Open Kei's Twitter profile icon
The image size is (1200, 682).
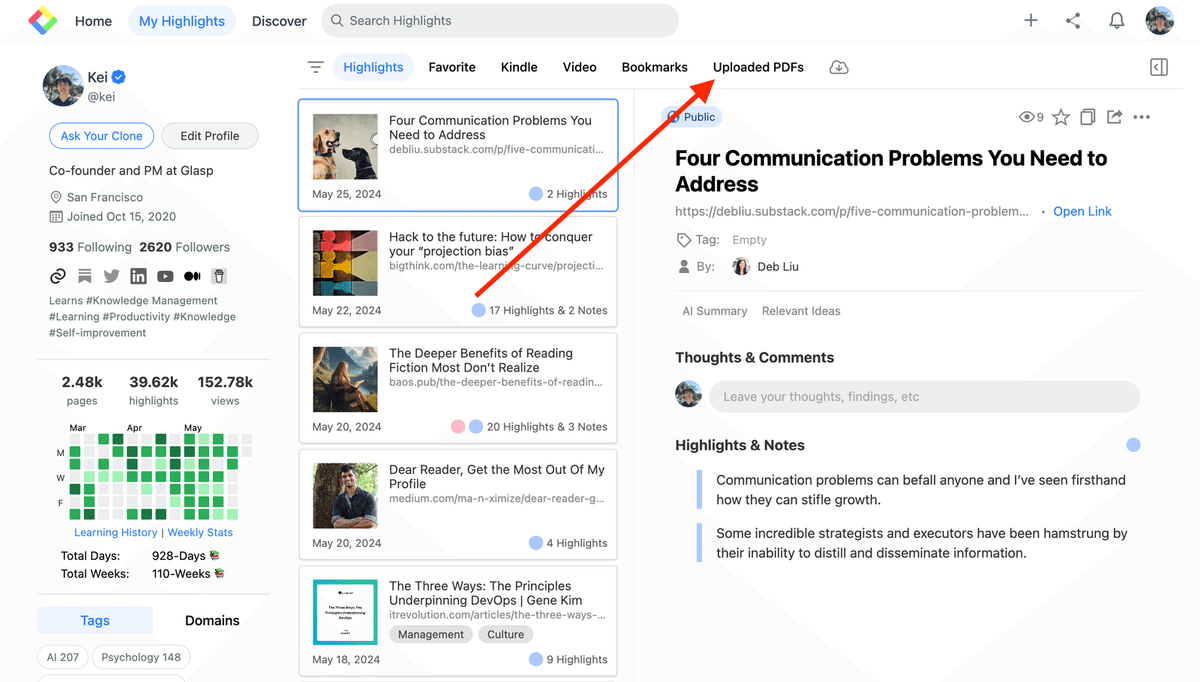111,276
